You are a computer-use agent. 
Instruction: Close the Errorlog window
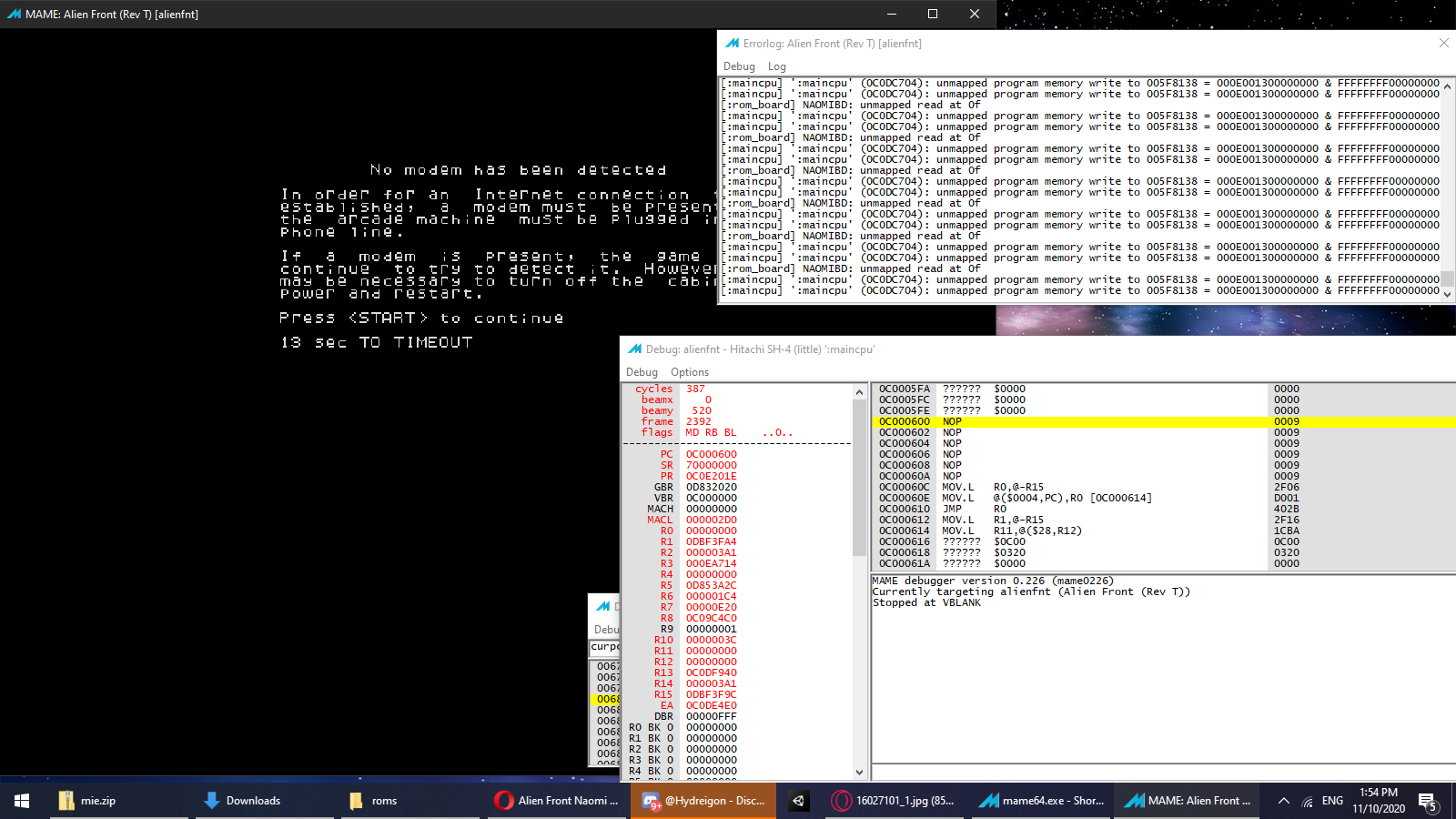pos(1443,43)
